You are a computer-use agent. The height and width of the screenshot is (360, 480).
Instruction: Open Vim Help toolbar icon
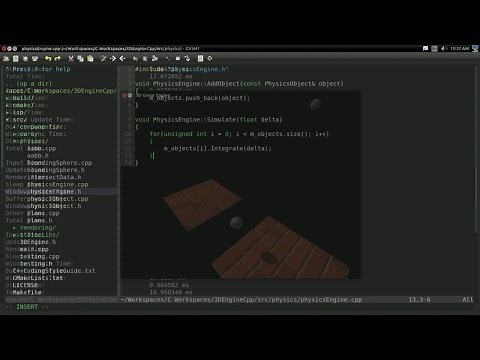(x=200, y=59)
